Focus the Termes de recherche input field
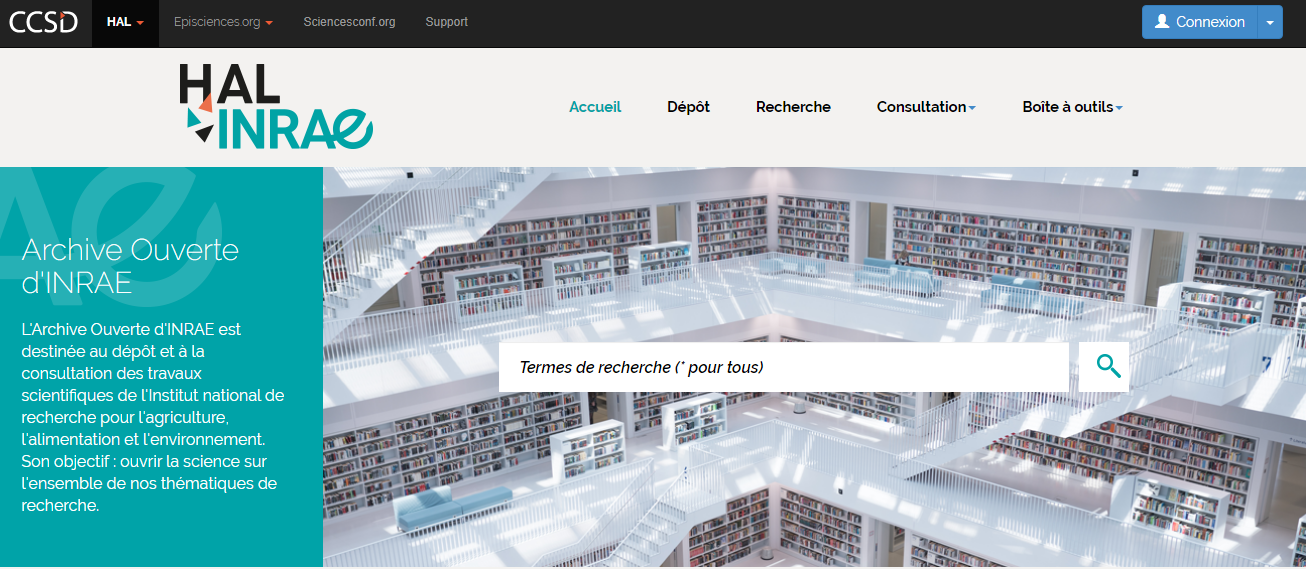 [x=783, y=367]
